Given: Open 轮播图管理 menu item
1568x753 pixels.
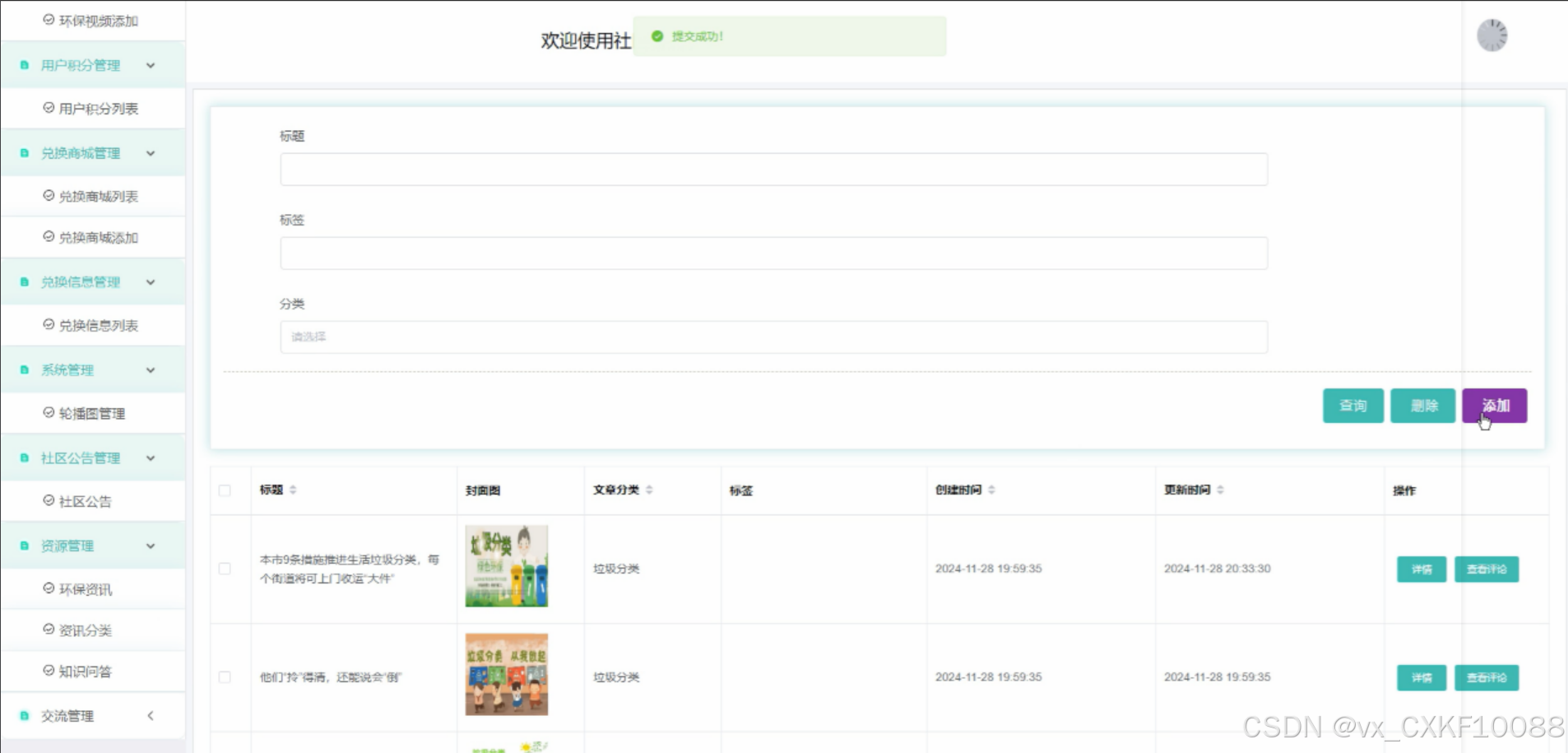Looking at the screenshot, I should click(x=92, y=414).
